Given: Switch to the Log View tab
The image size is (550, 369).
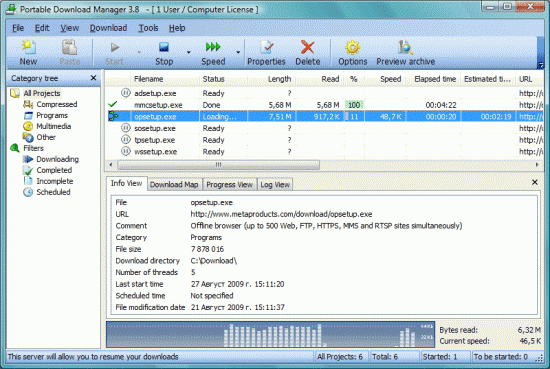Looking at the screenshot, I should tap(275, 184).
